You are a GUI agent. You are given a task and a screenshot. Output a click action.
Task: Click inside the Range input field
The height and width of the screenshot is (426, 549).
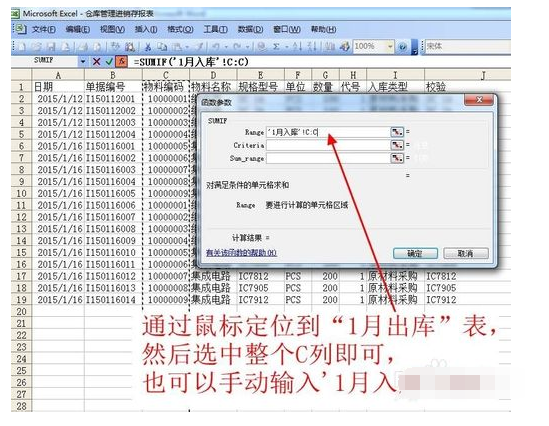(x=327, y=132)
